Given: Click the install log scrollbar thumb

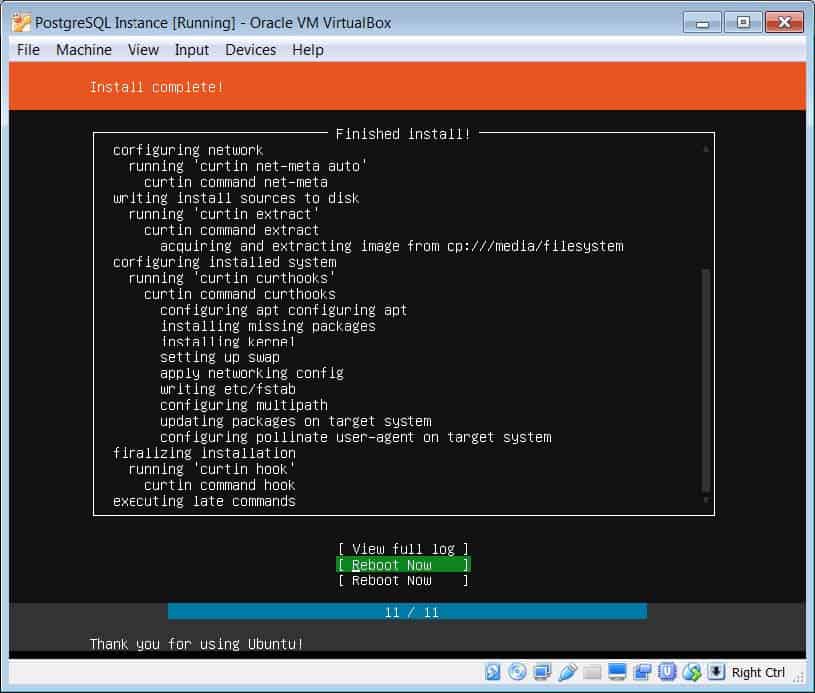Looking at the screenshot, I should click(706, 380).
